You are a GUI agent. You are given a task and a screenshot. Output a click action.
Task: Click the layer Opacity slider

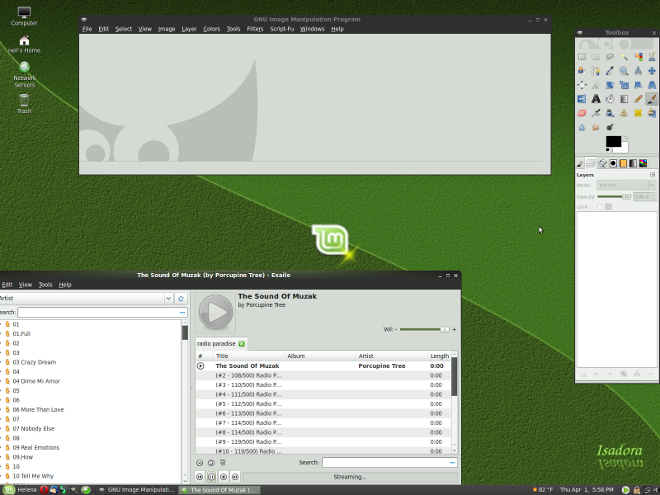click(614, 197)
